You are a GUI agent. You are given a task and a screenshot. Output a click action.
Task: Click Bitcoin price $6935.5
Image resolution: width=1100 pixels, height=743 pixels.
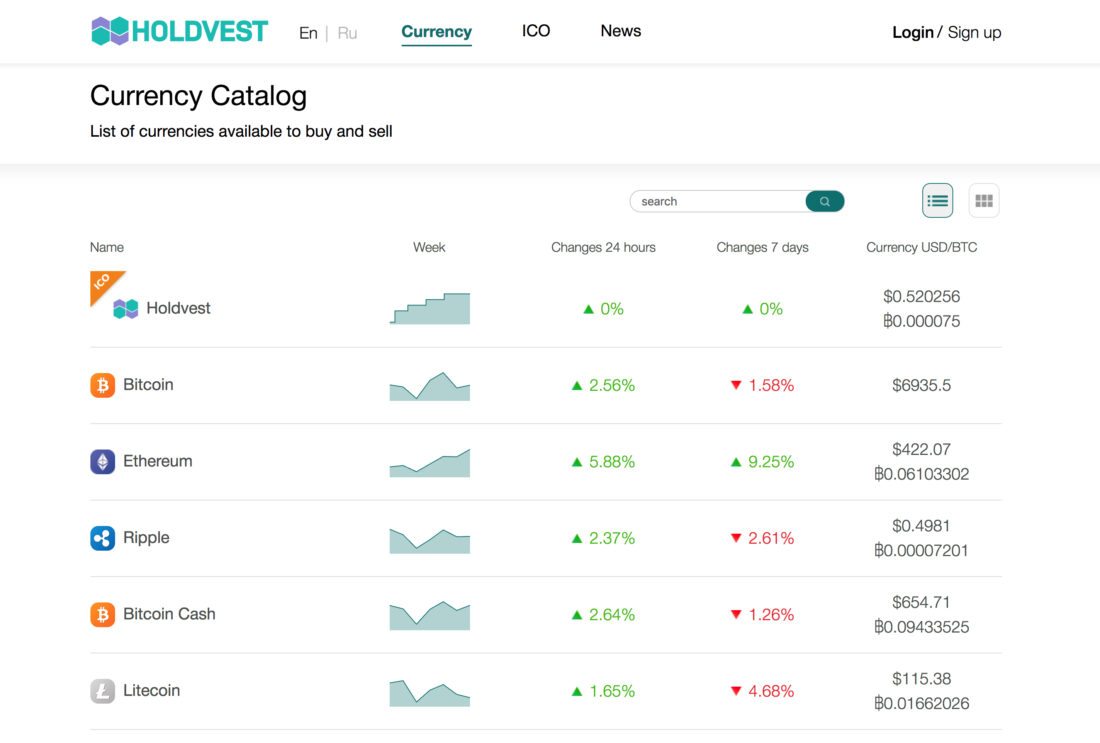[922, 385]
